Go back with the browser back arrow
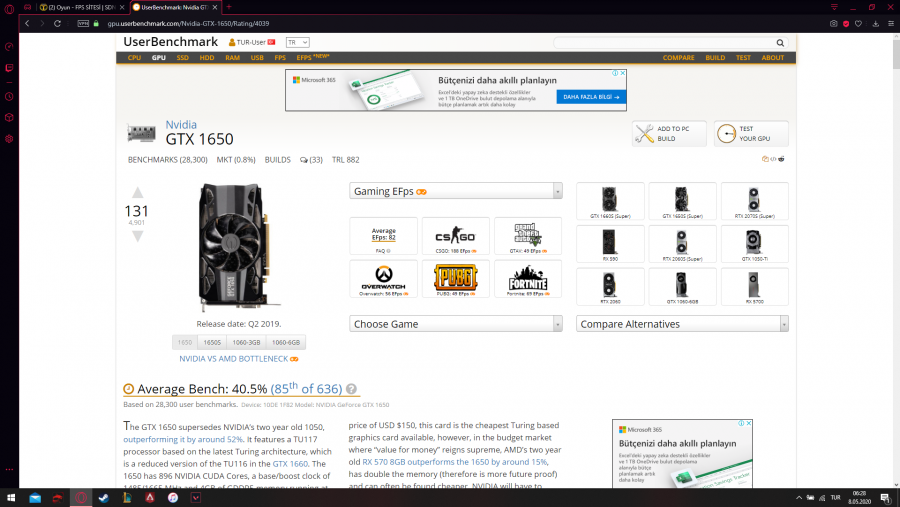This screenshot has width=900, height=507. [27, 24]
